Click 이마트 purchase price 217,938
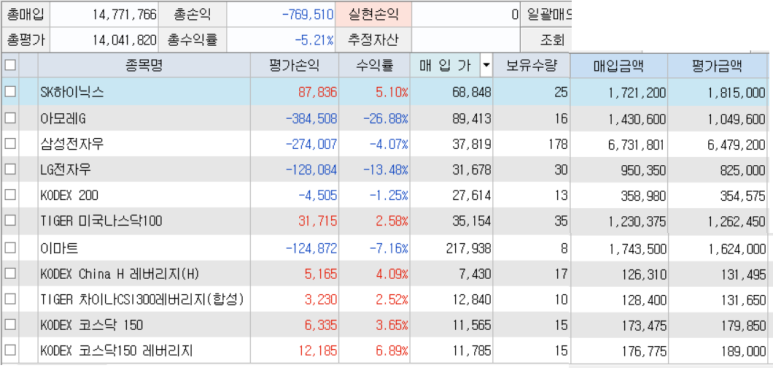Viewport: 773px width, 368px height. [469, 248]
